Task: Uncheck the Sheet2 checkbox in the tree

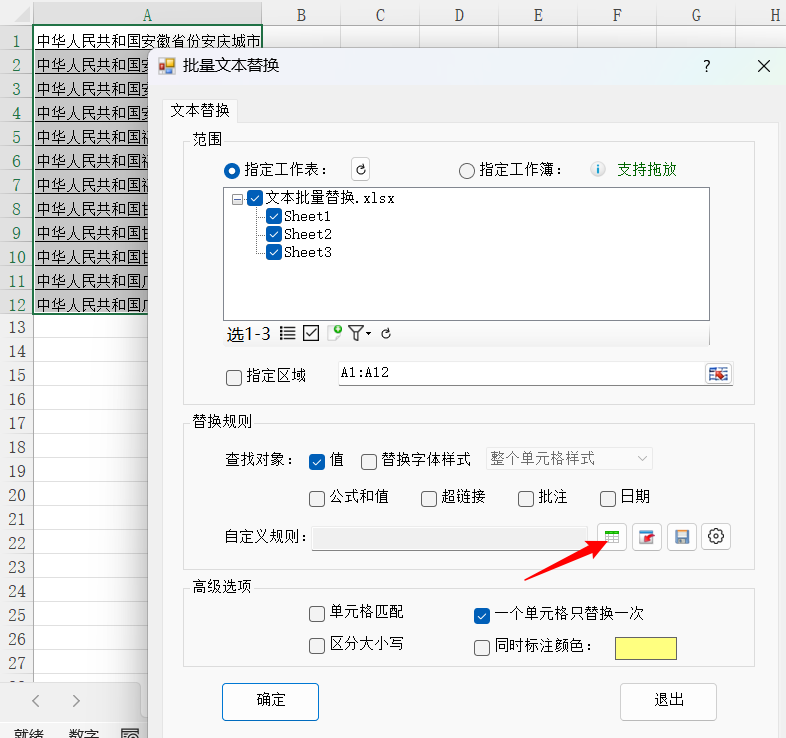Action: (x=274, y=234)
